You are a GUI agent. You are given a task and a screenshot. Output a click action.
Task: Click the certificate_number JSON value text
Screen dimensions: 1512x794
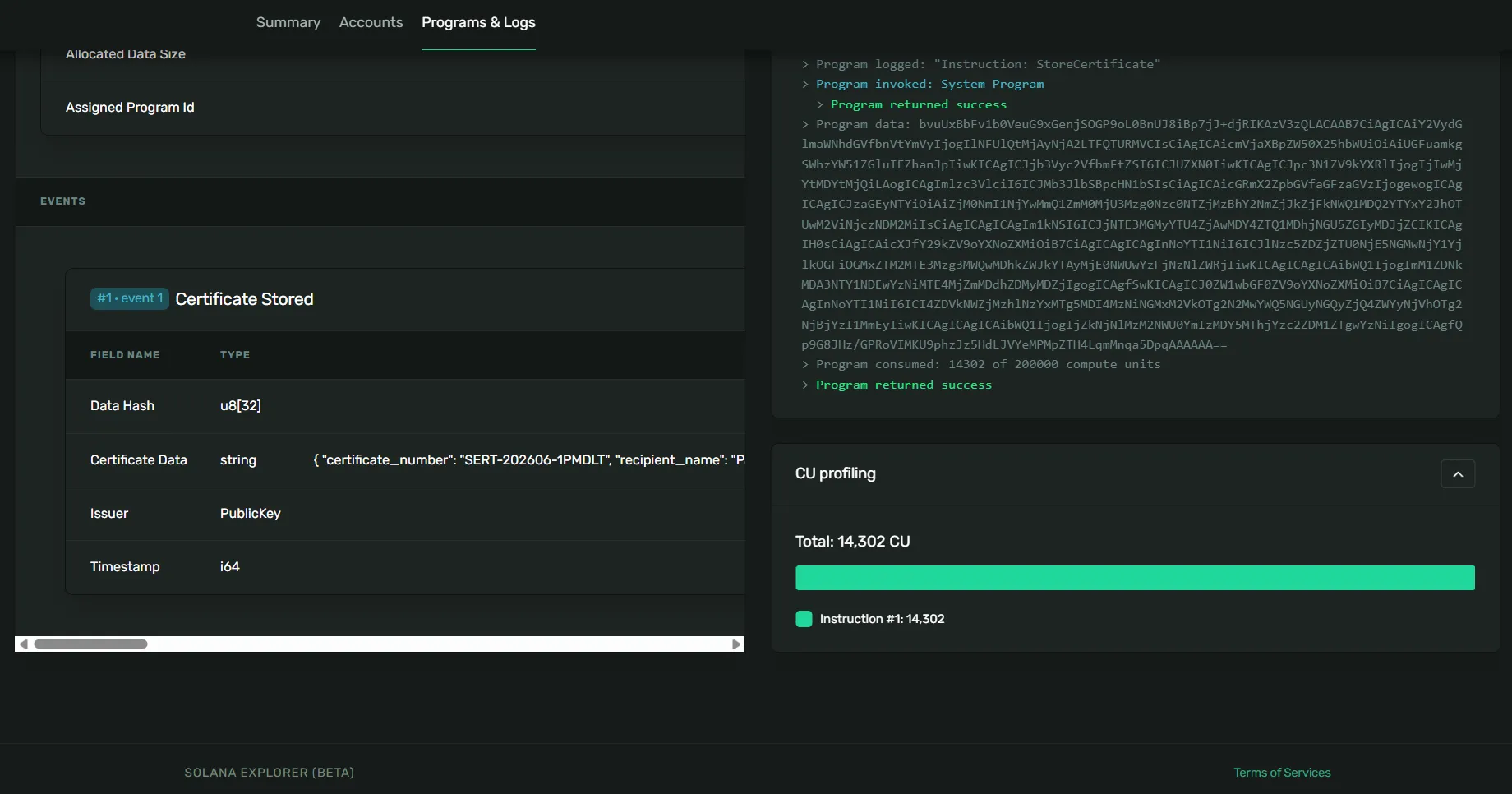(536, 460)
